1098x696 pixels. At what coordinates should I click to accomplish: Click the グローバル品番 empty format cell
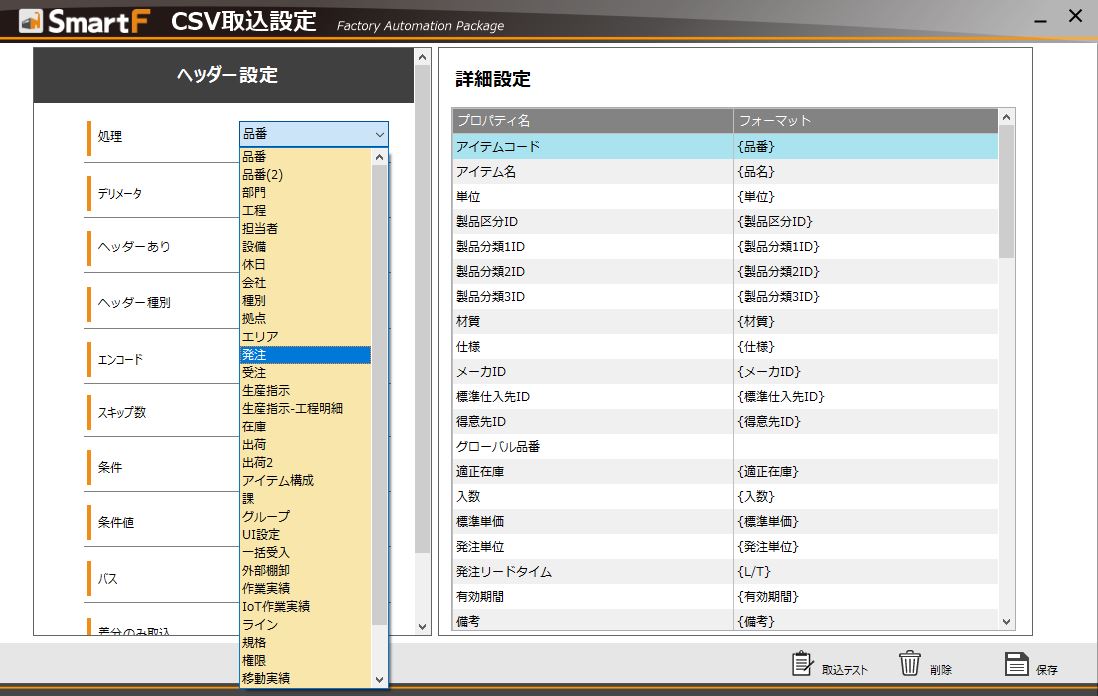(865, 447)
